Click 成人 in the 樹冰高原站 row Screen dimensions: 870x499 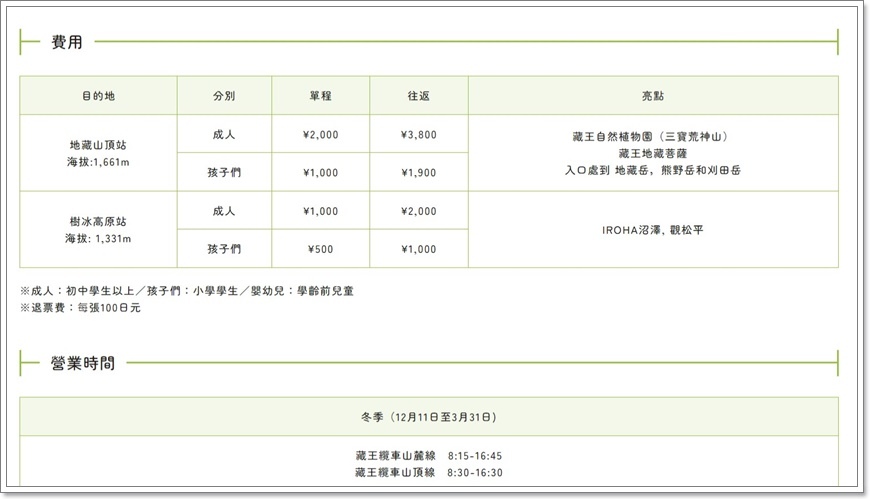point(224,211)
